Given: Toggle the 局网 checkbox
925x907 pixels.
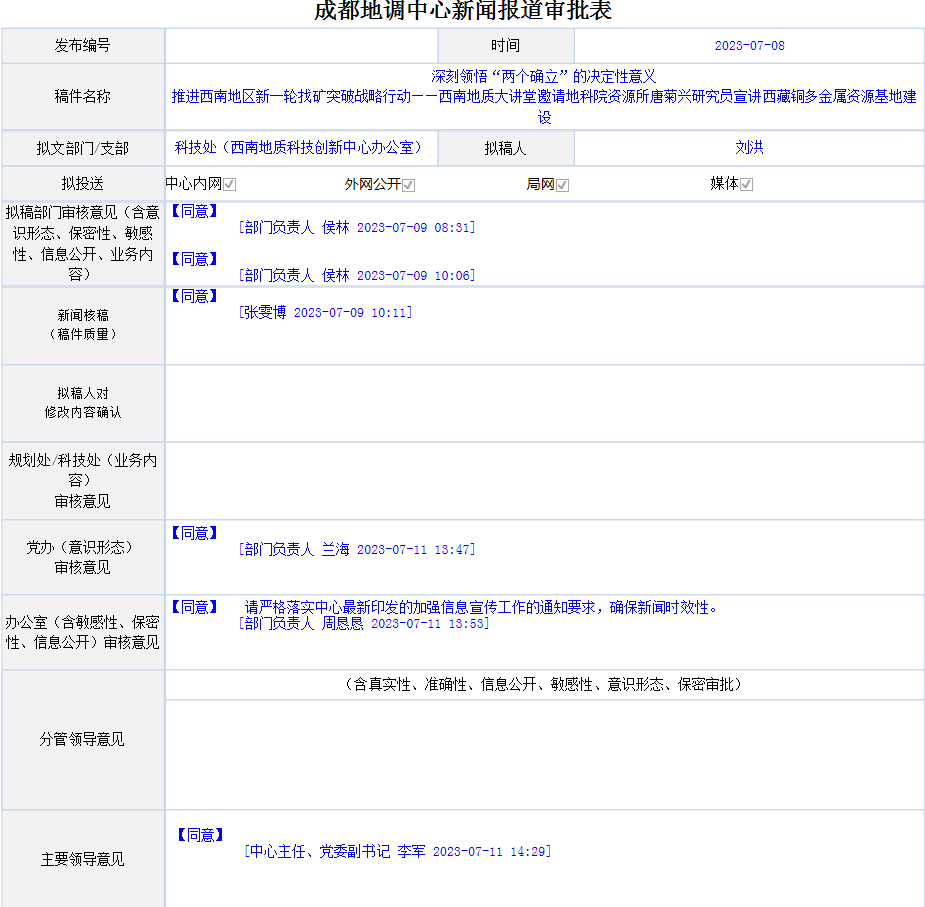Looking at the screenshot, I should coord(562,185).
